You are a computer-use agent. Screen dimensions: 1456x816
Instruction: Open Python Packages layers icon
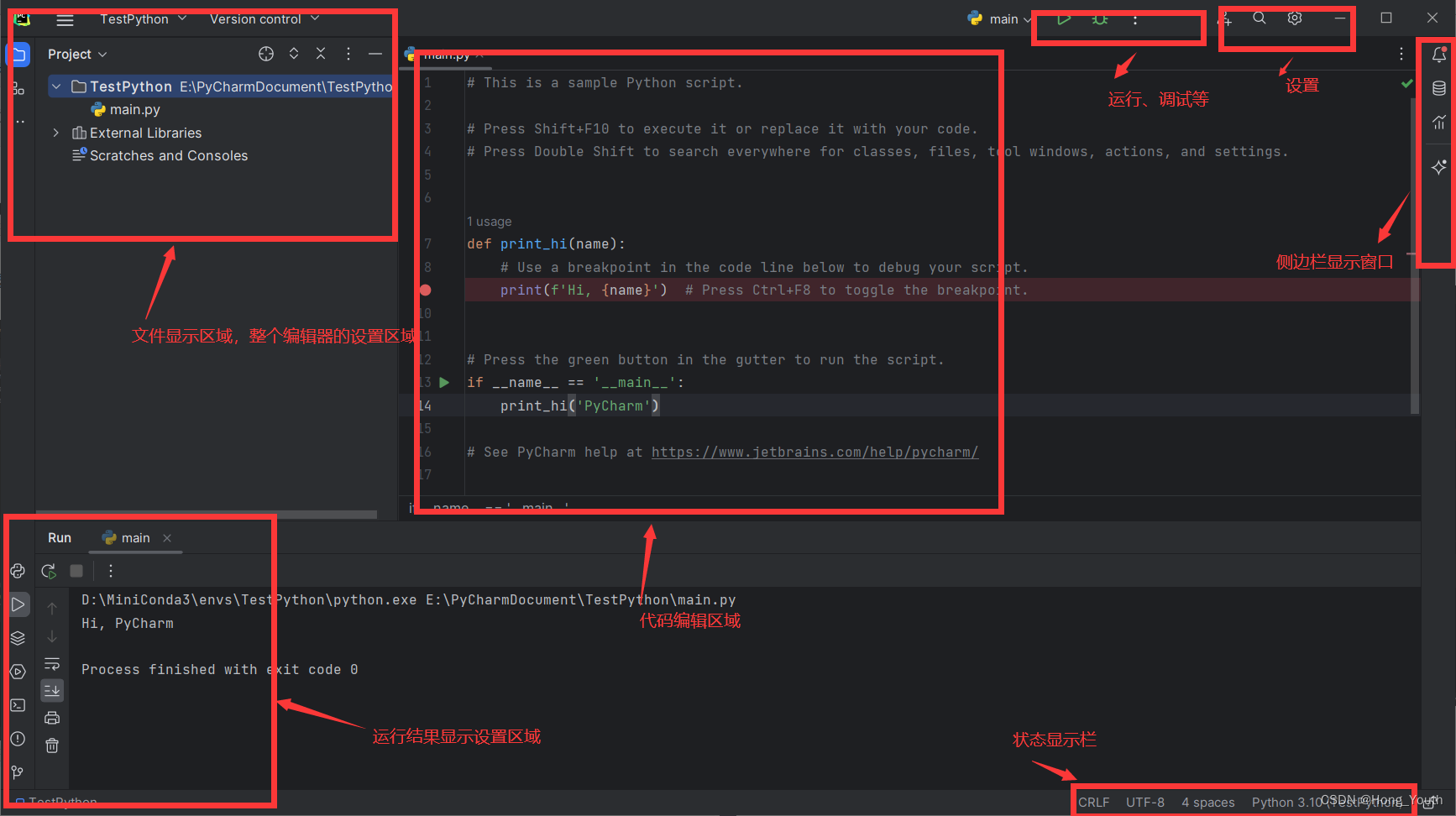(18, 638)
